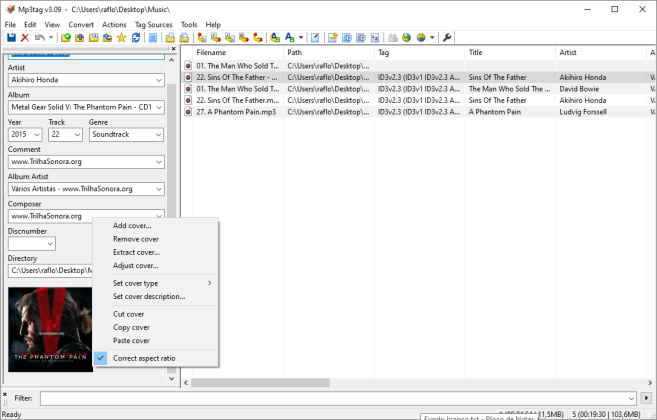
Task: Expand the Genre dropdown showing Soundtrack
Action: pyautogui.click(x=158, y=135)
